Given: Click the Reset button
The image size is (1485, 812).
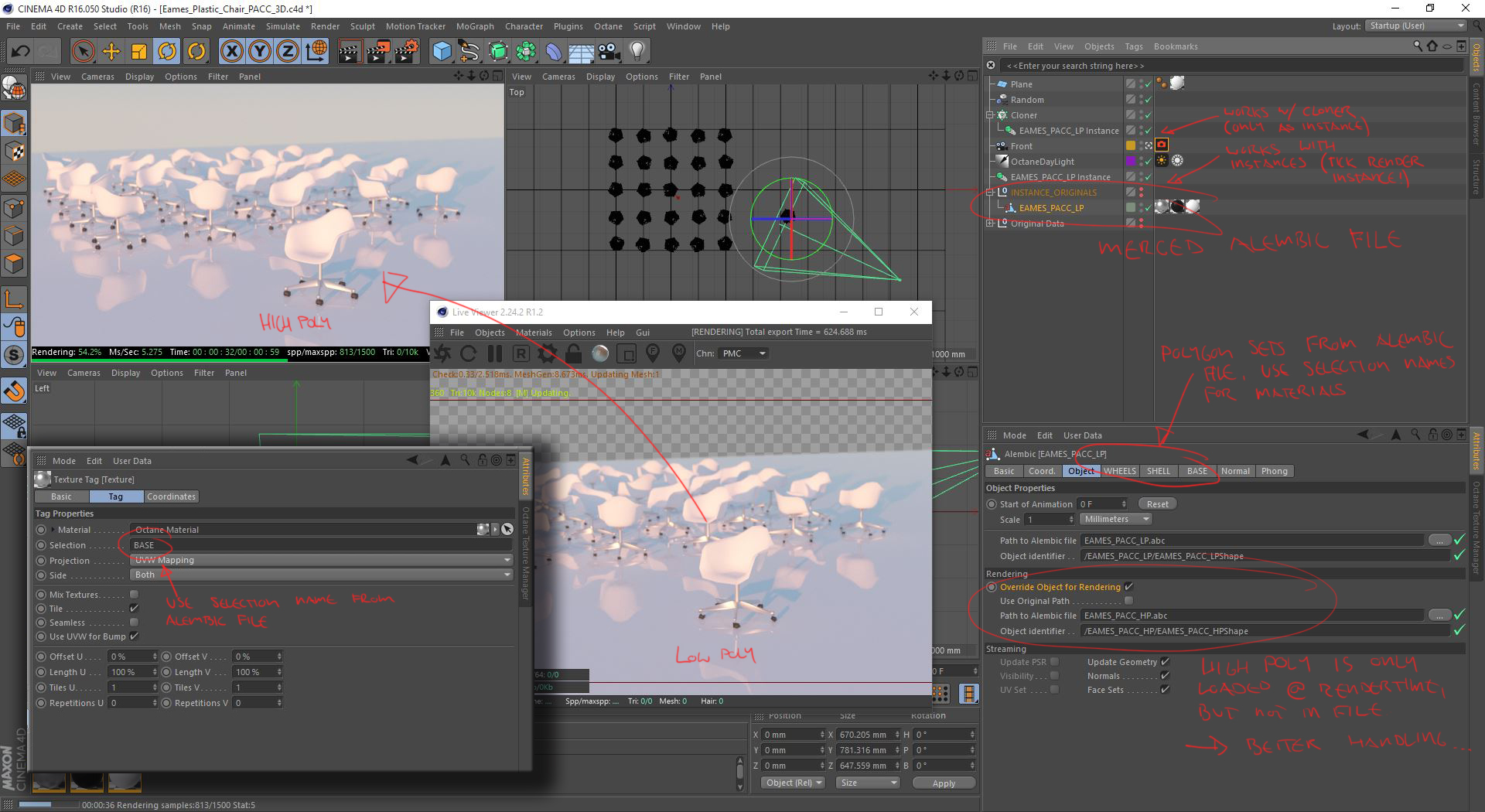Looking at the screenshot, I should click(1157, 504).
